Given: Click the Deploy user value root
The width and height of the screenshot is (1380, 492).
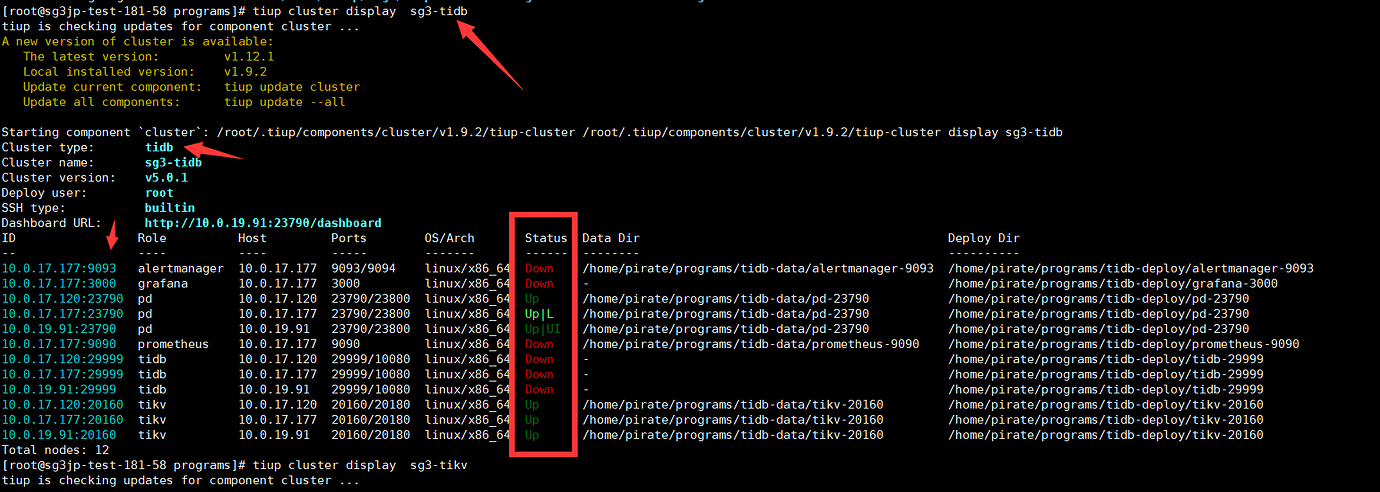Looking at the screenshot, I should (x=159, y=193).
